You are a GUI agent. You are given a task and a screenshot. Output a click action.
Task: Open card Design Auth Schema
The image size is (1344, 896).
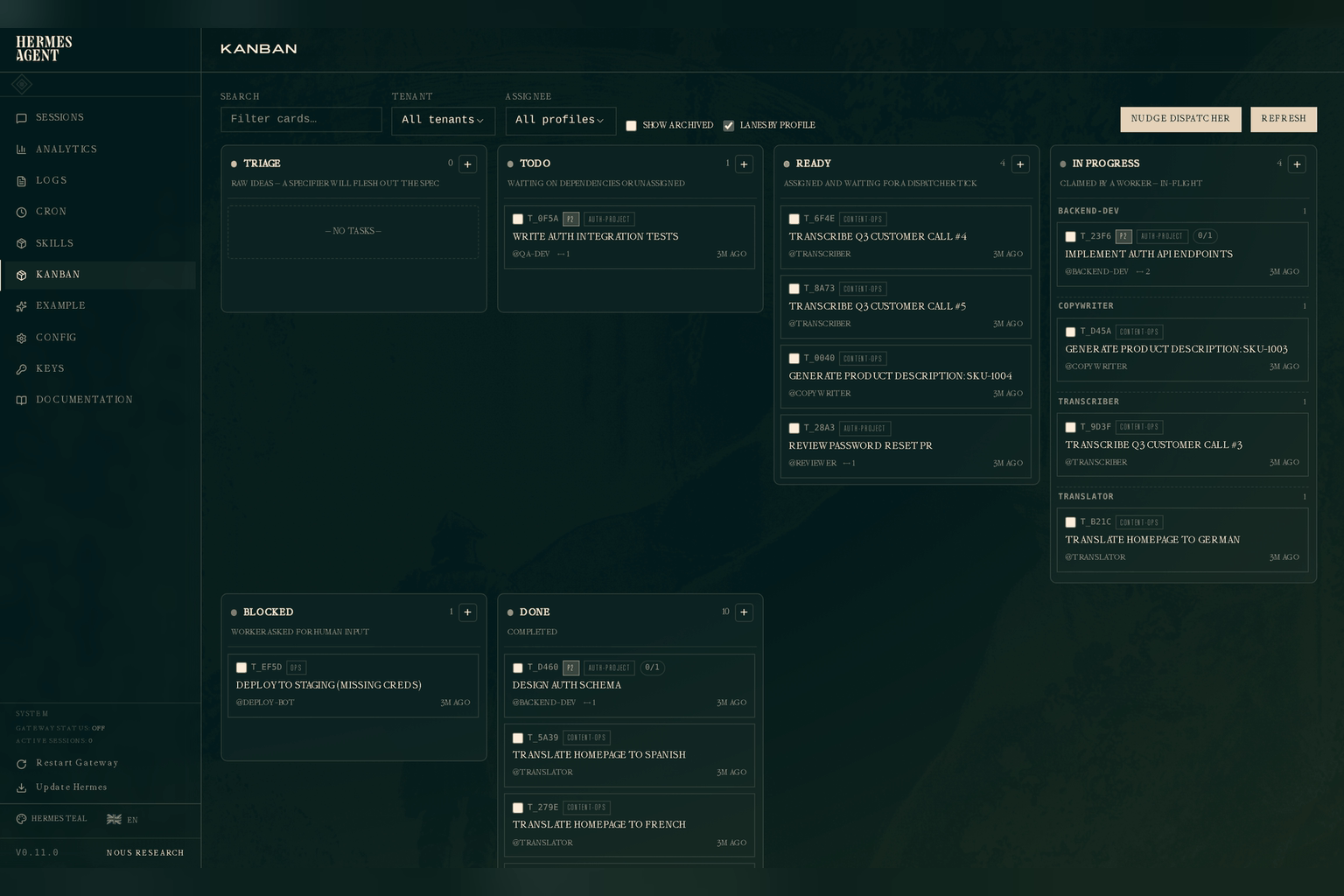(629, 686)
